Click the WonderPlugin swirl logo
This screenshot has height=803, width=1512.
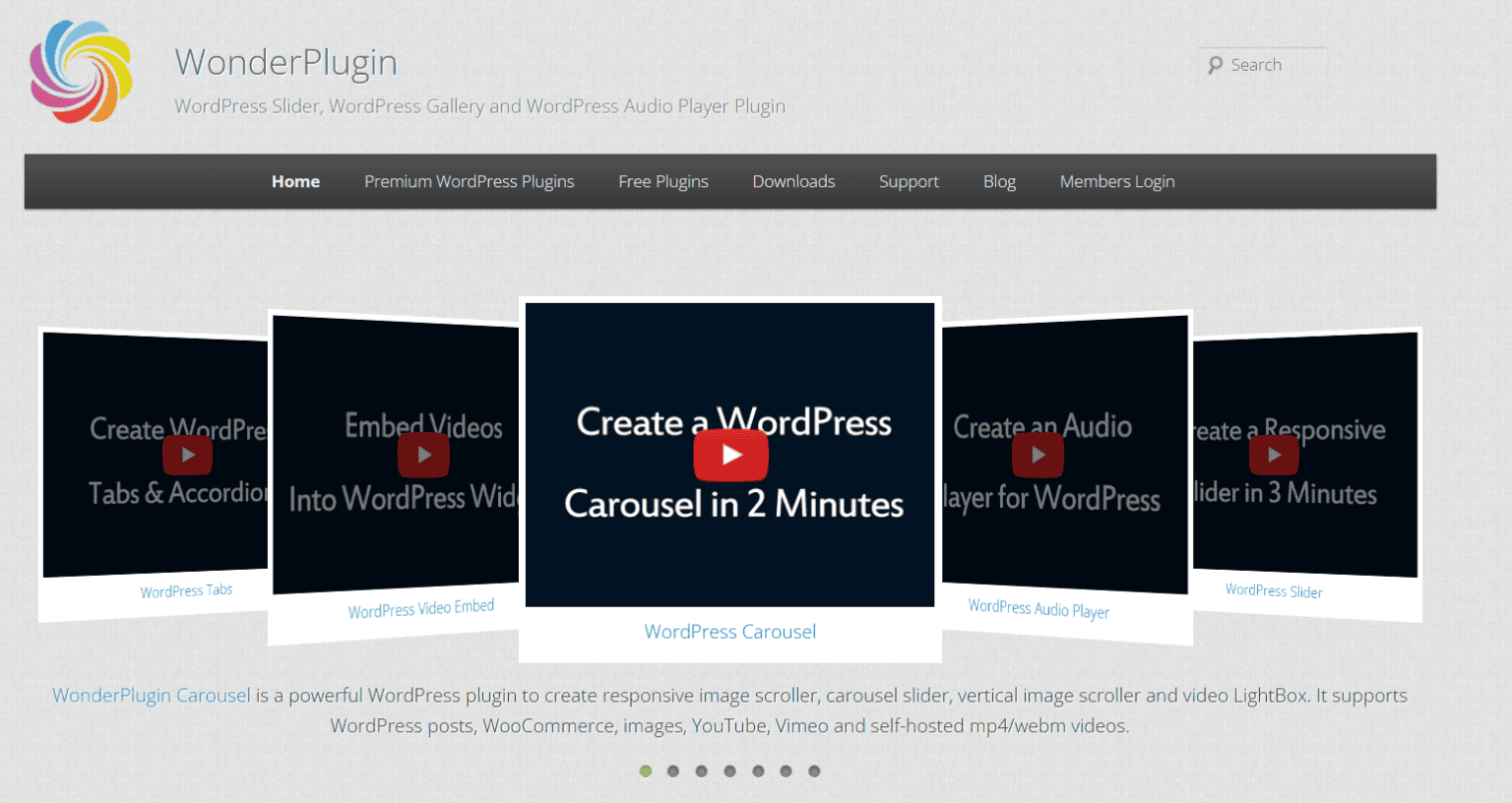pyautogui.click(x=81, y=72)
